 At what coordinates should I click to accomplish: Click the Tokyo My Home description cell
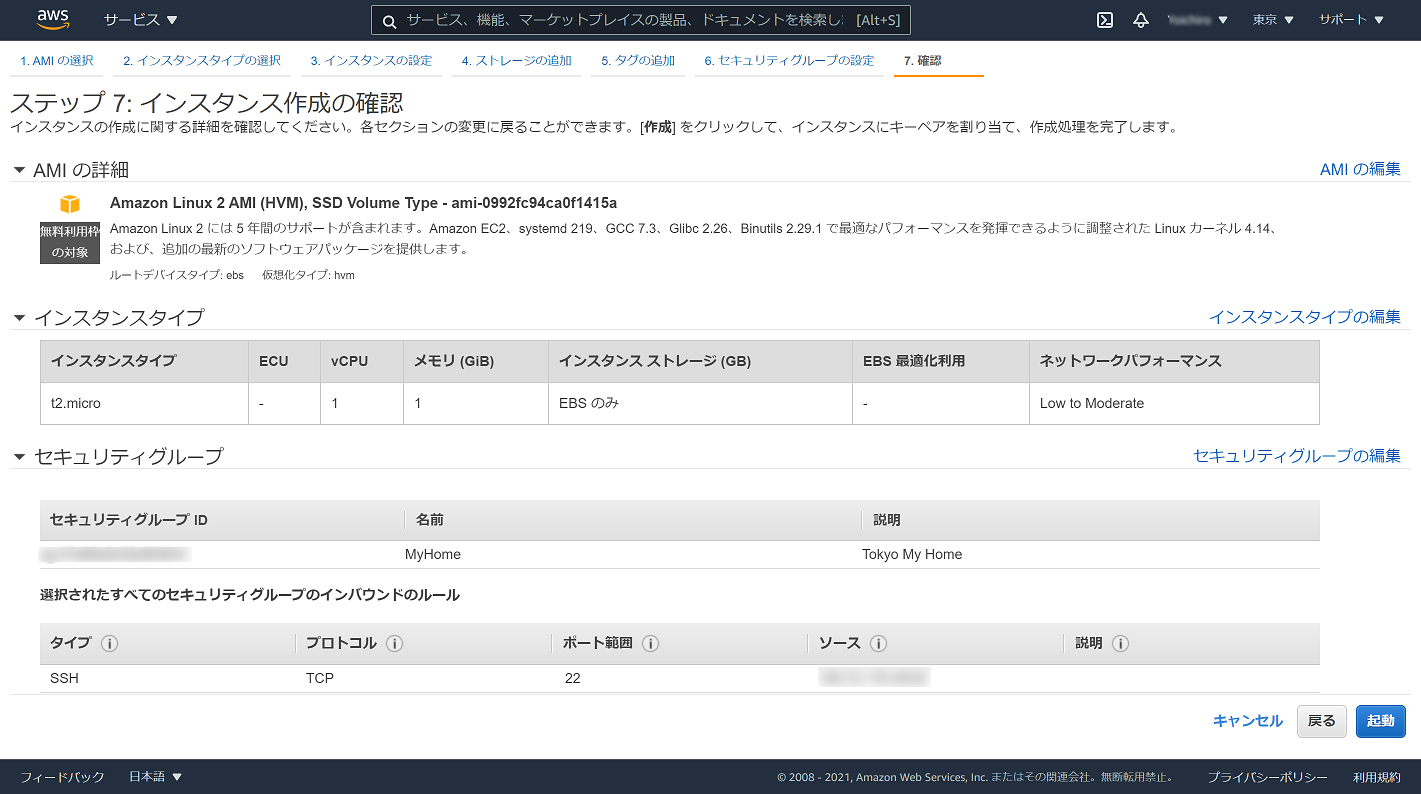tap(912, 554)
